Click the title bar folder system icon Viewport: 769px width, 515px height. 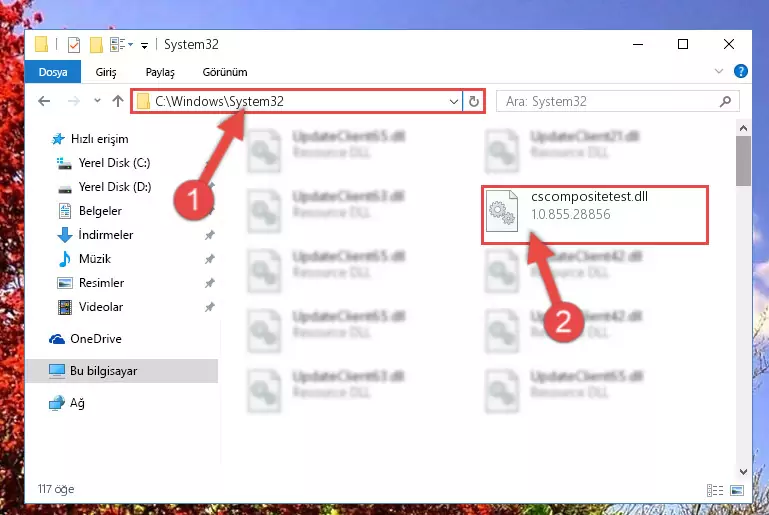[x=41, y=45]
